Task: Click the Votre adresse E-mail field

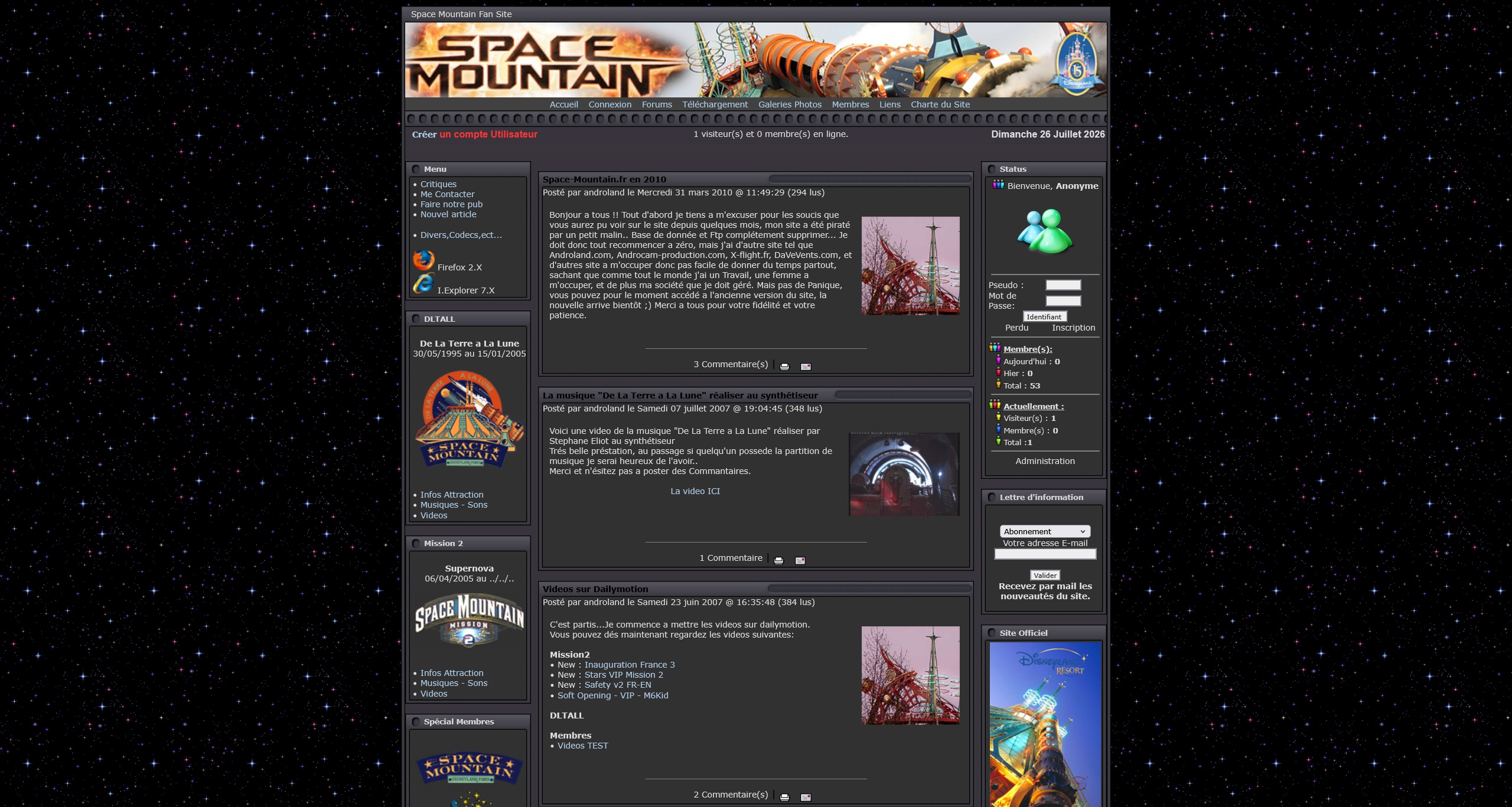Action: pyautogui.click(x=1045, y=554)
